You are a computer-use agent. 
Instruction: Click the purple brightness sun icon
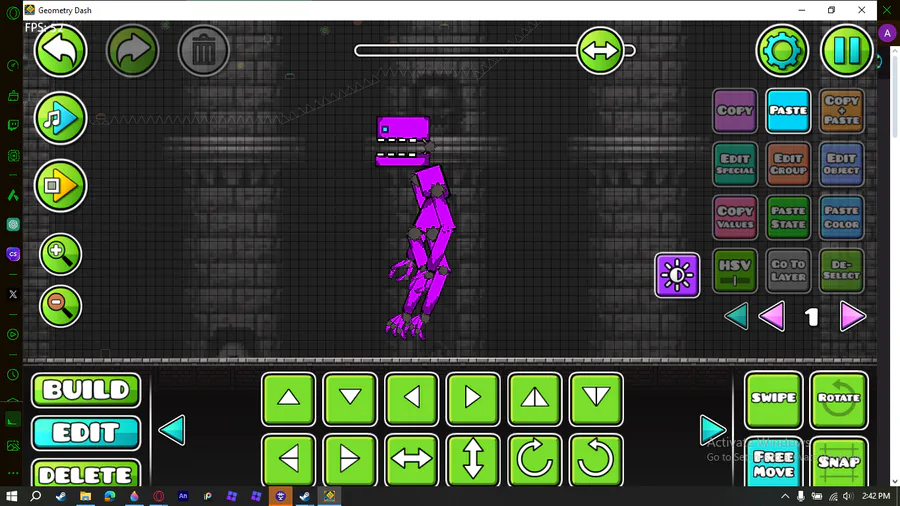[677, 275]
